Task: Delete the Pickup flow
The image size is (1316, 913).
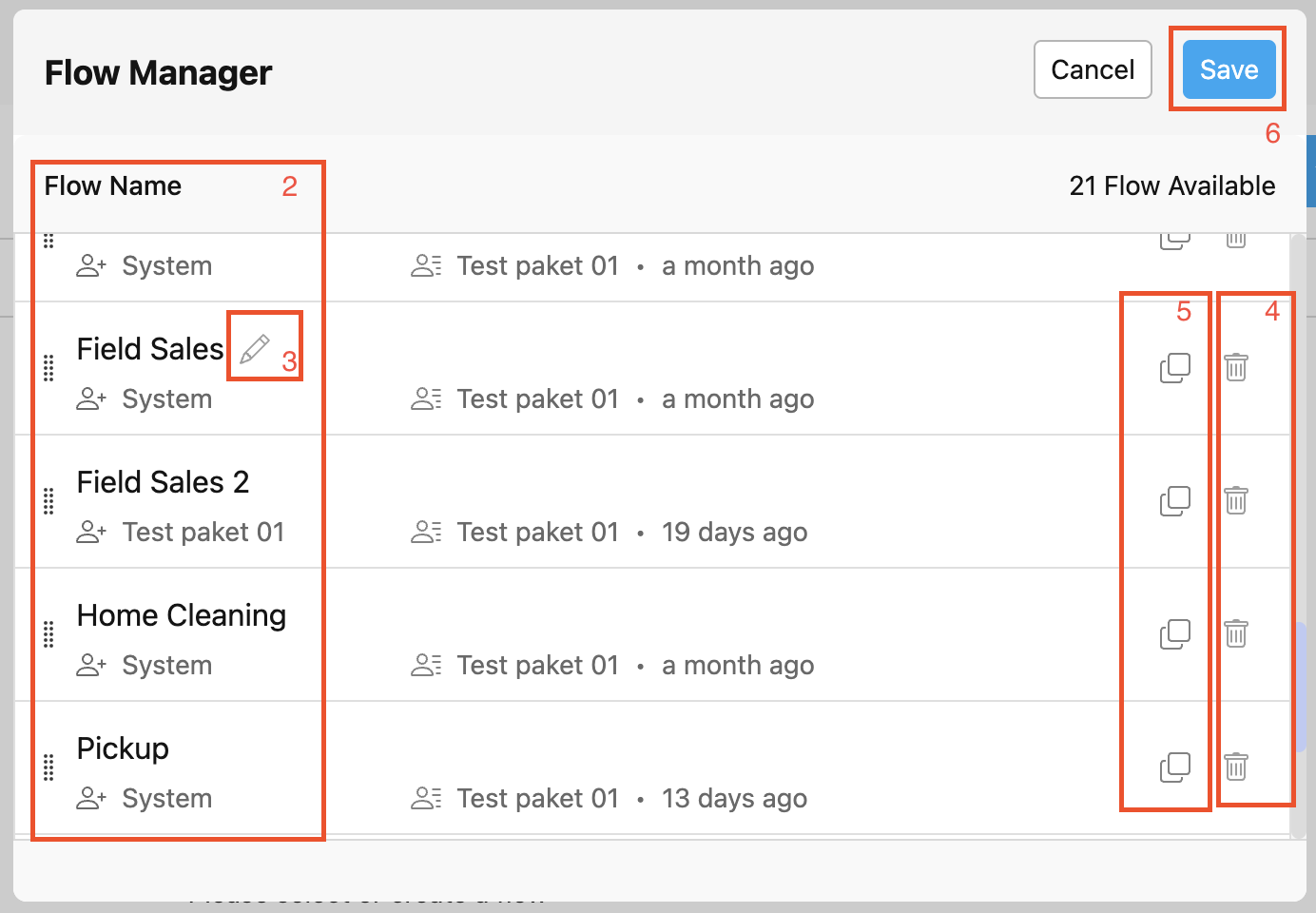Action: [1235, 766]
